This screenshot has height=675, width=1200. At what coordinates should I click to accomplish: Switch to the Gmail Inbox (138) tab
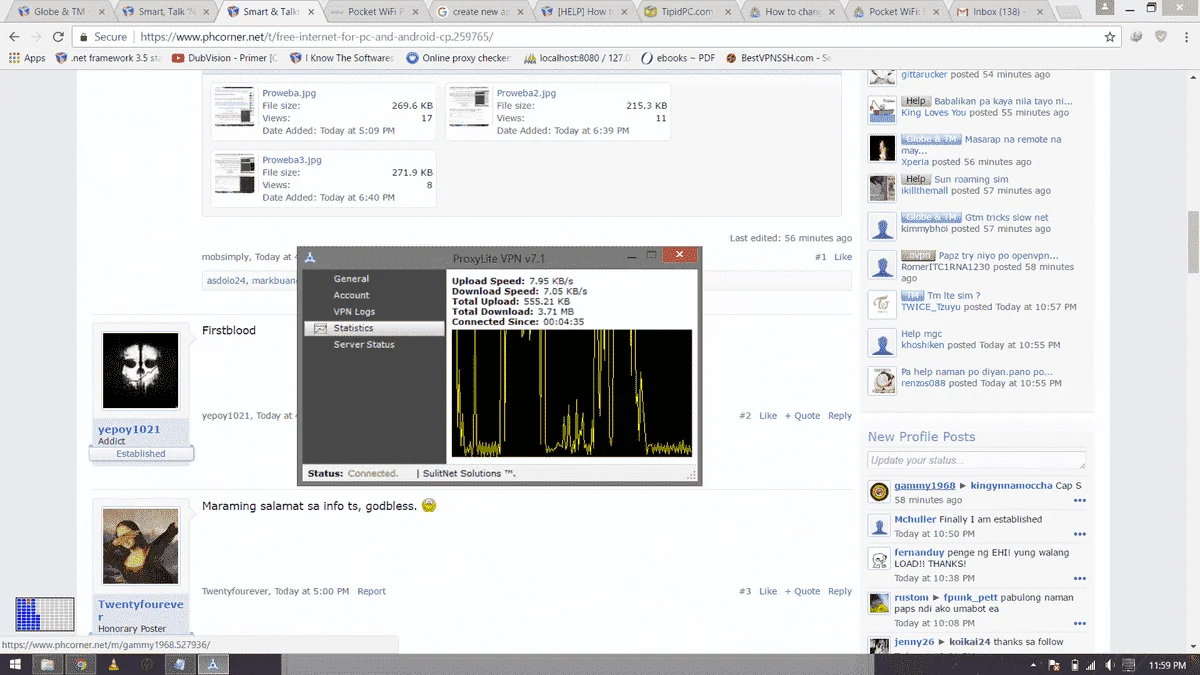1001,12
